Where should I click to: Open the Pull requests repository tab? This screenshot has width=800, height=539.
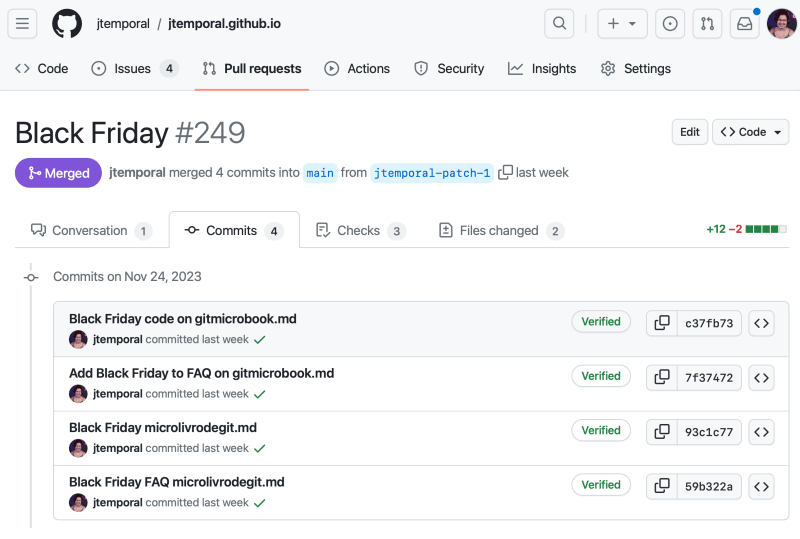tap(252, 68)
